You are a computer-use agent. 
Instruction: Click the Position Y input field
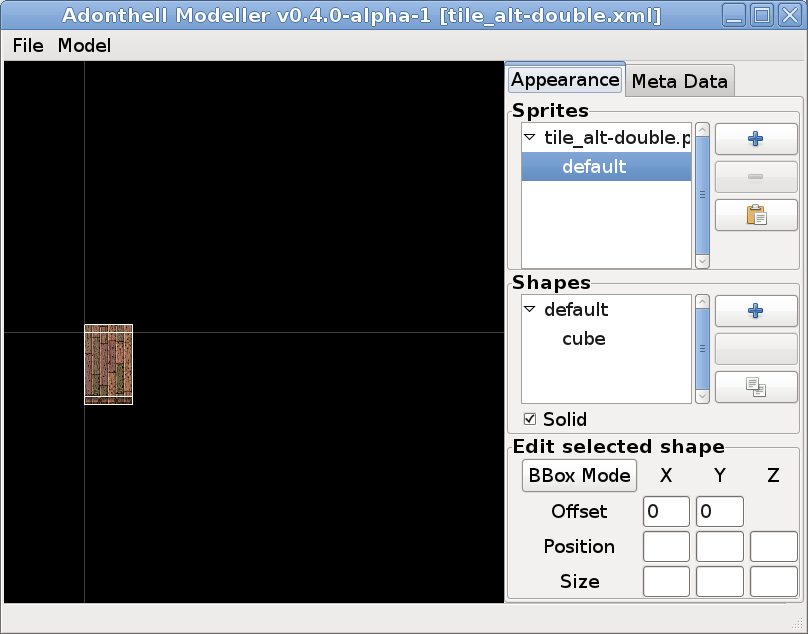(x=719, y=546)
